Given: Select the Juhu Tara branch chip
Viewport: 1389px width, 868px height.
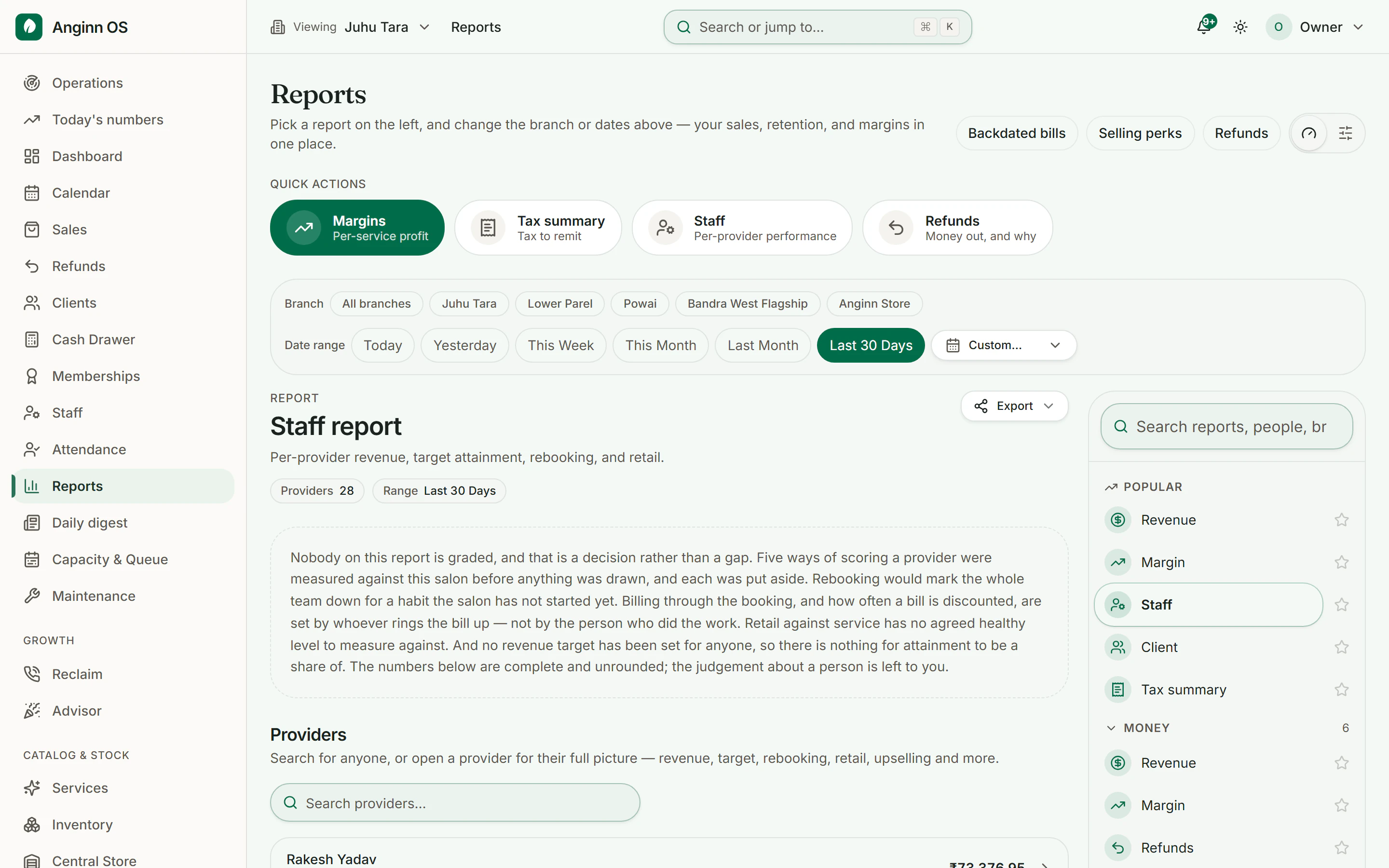Looking at the screenshot, I should tap(469, 304).
